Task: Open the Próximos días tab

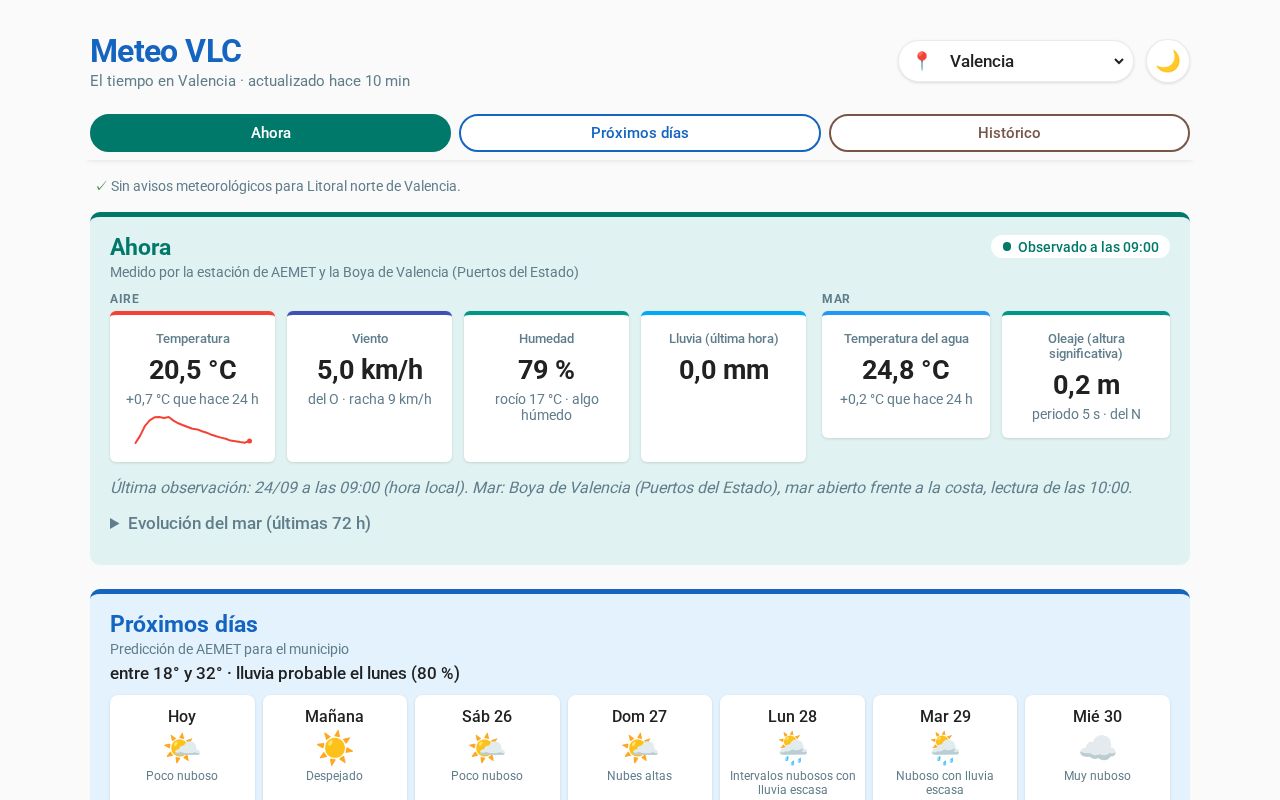Action: [640, 133]
